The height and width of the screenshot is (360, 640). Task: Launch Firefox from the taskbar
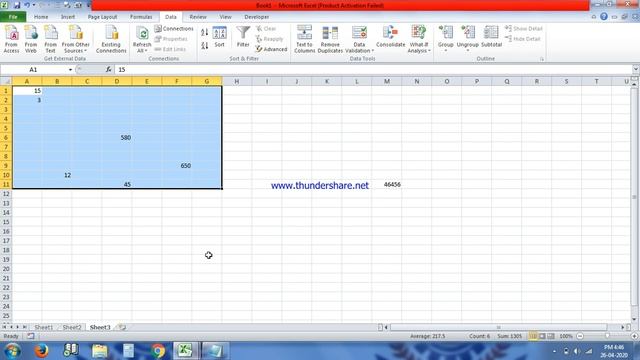point(41,351)
